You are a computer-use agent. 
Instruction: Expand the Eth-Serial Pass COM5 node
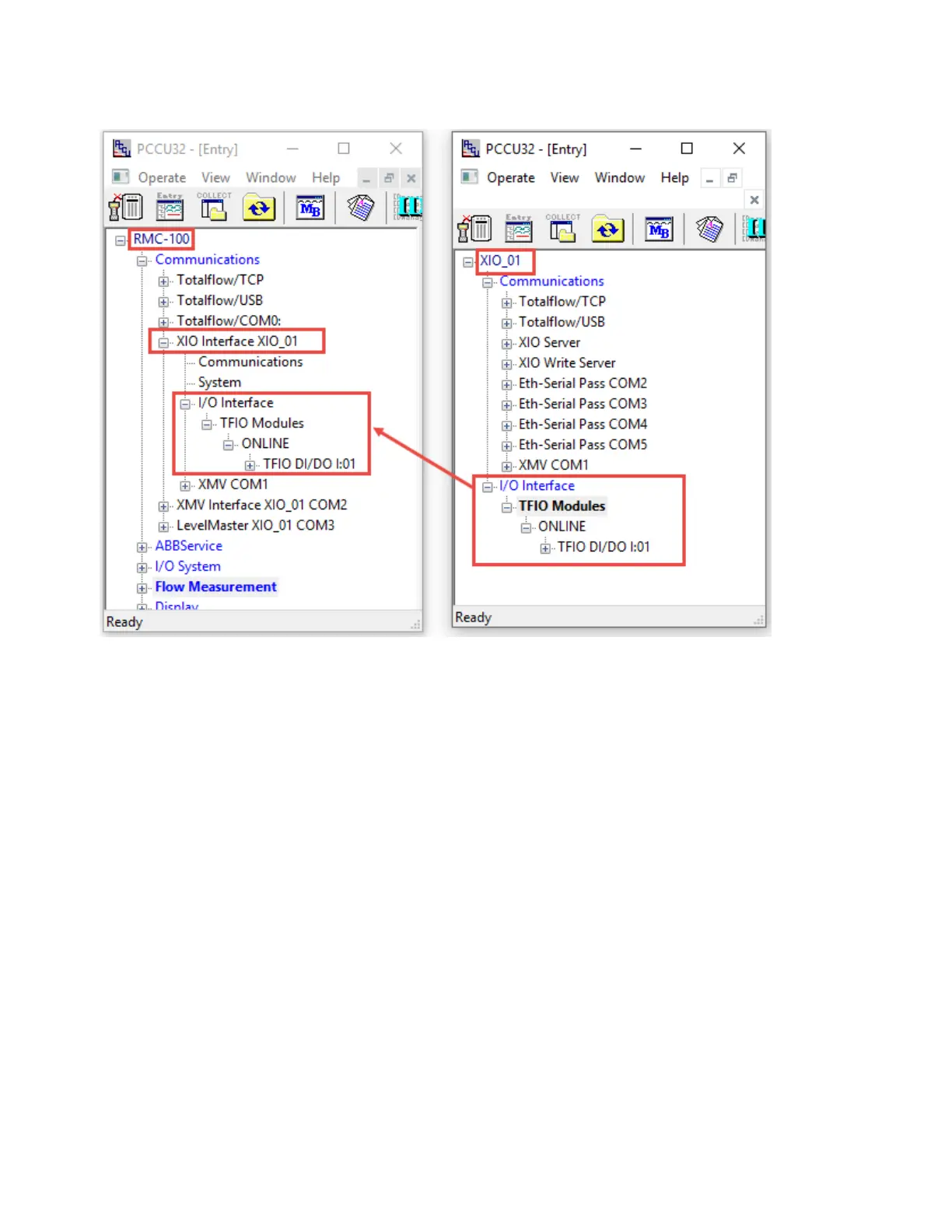point(506,446)
